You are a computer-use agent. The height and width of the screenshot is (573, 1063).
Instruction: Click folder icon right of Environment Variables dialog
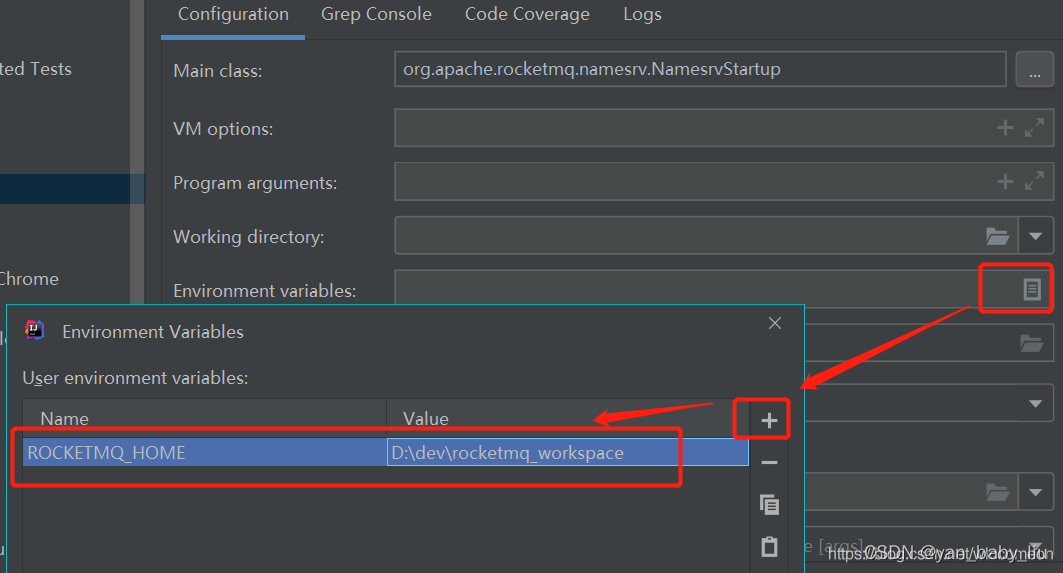(1031, 343)
